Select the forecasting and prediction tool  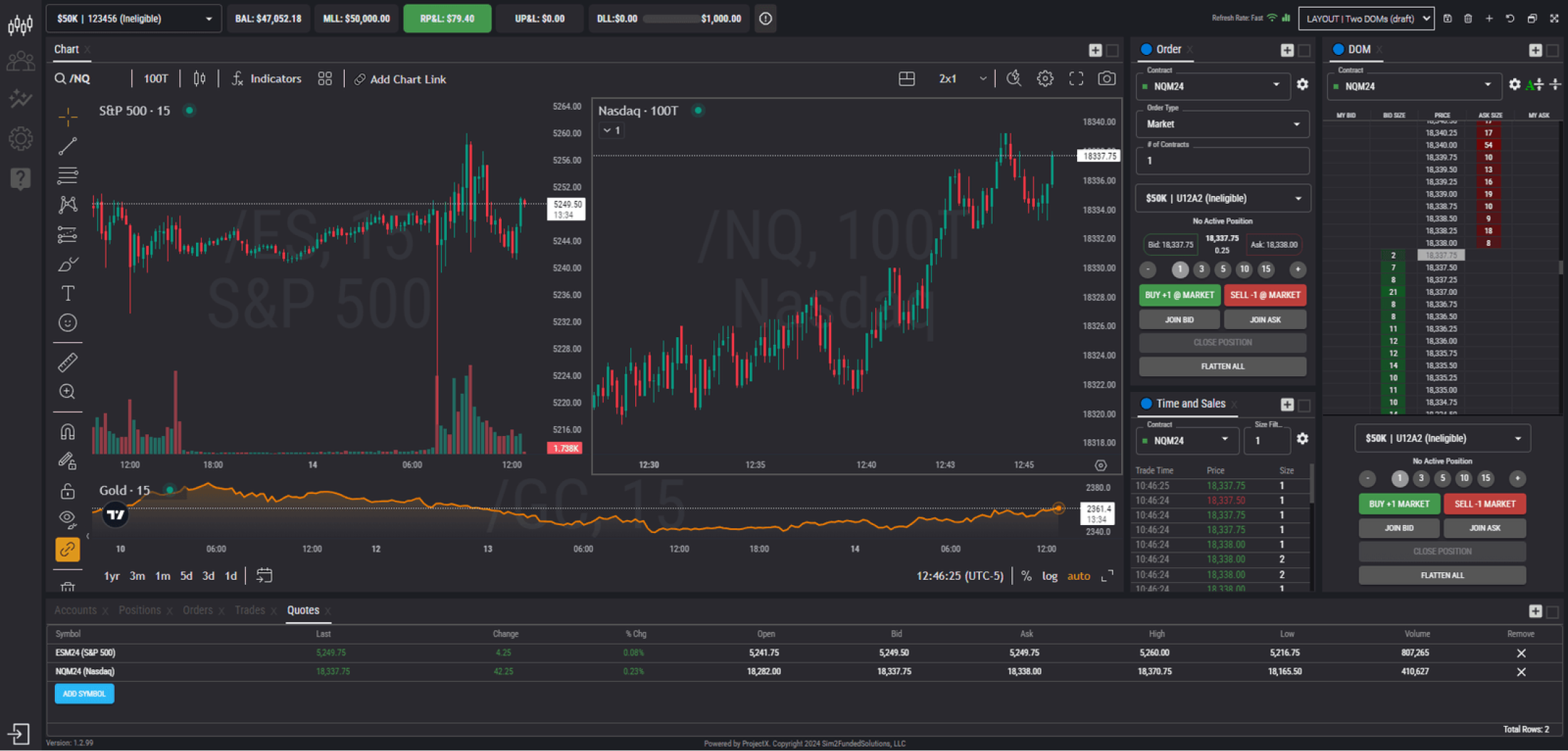68,234
